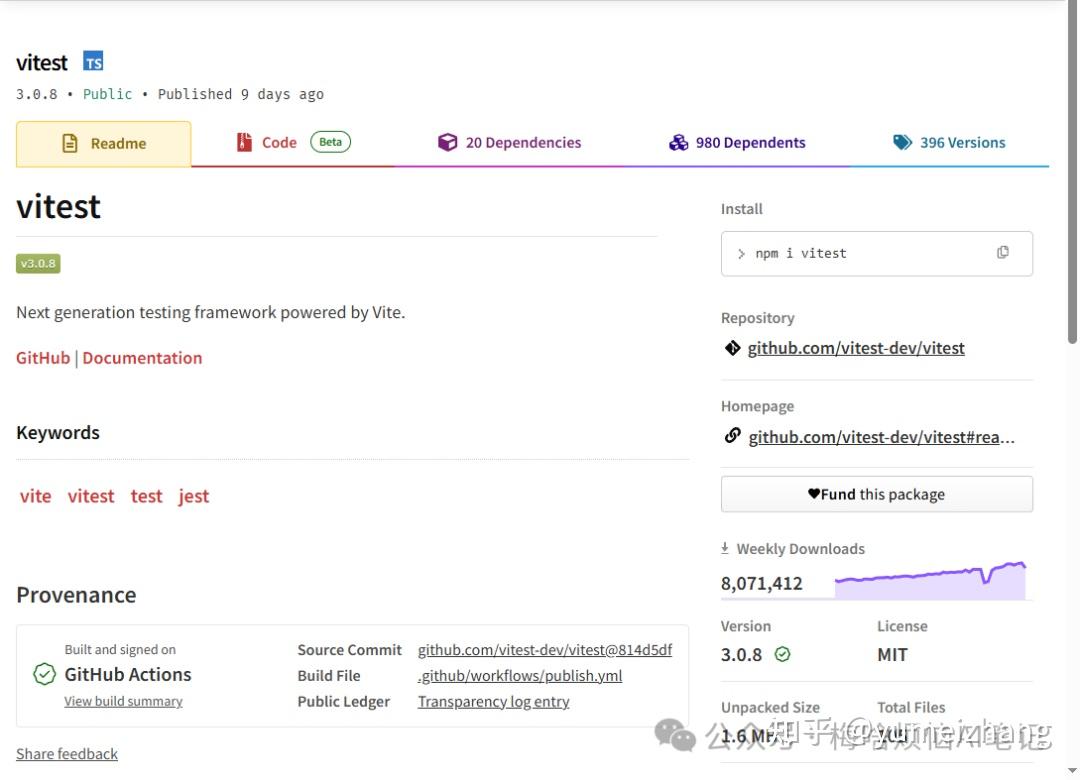Switch to the Code tab
The width and height of the screenshot is (1080, 780).
click(x=293, y=143)
